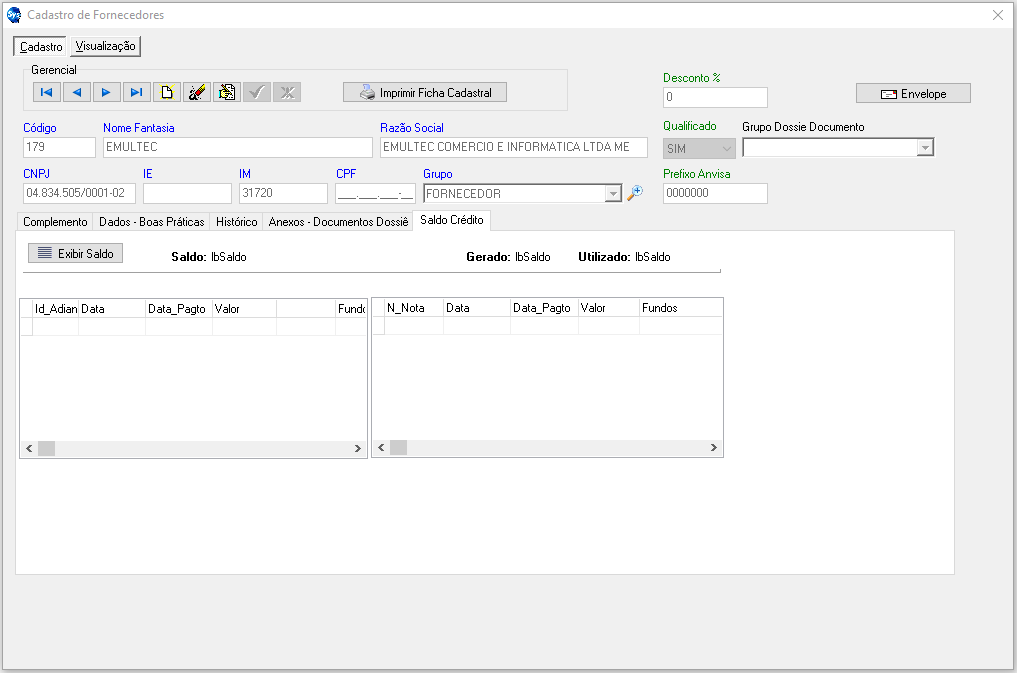Select the Dados - Boas Práticas tab
1017x673 pixels.
tap(152, 222)
